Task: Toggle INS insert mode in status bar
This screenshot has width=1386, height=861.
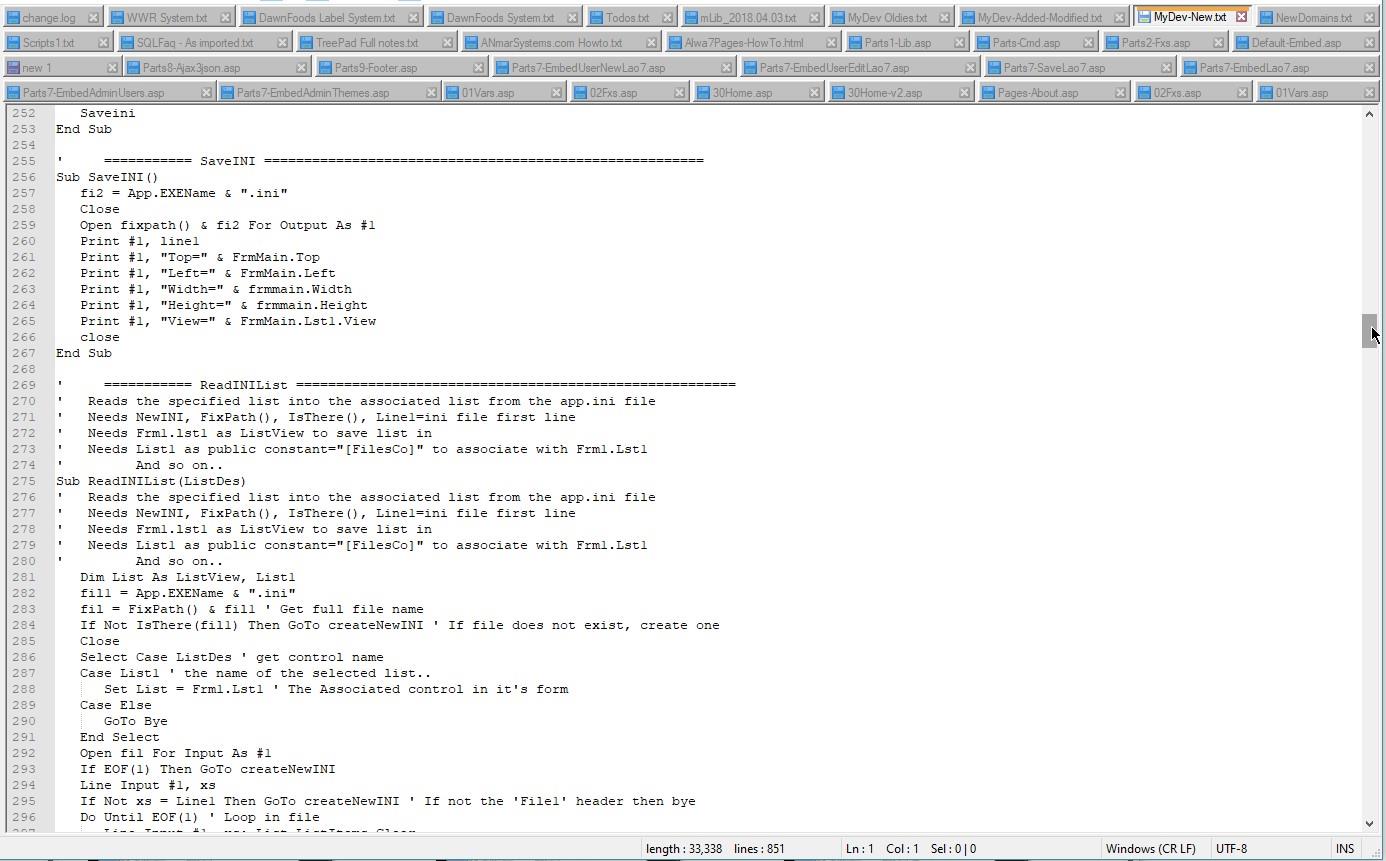Action: pos(1344,849)
